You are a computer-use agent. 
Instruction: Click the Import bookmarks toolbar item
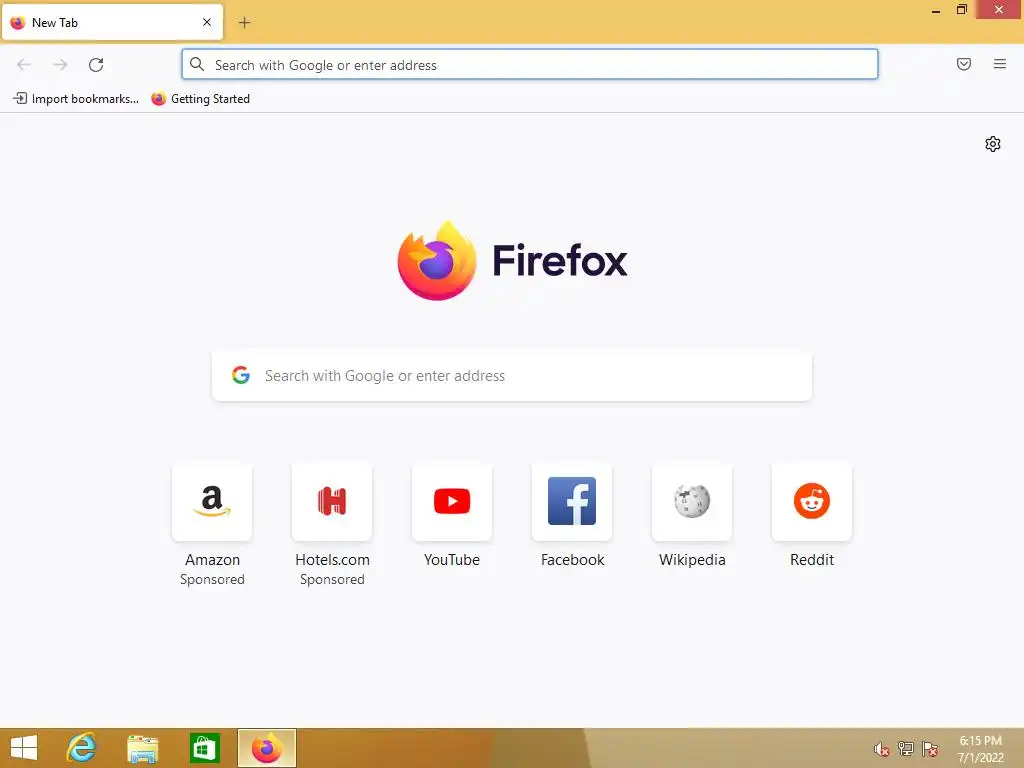click(76, 99)
